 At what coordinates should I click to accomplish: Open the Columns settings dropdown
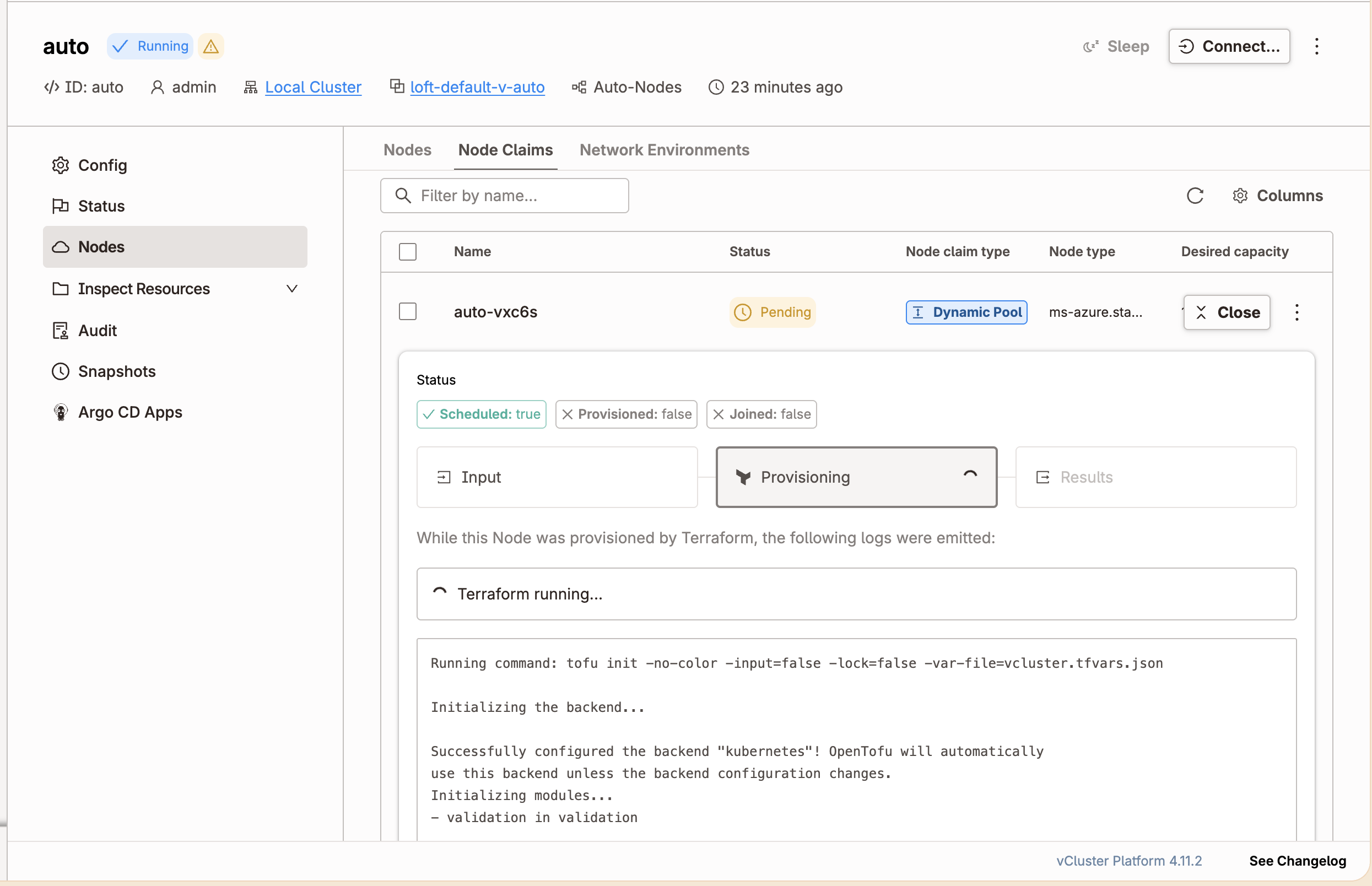click(x=1277, y=196)
